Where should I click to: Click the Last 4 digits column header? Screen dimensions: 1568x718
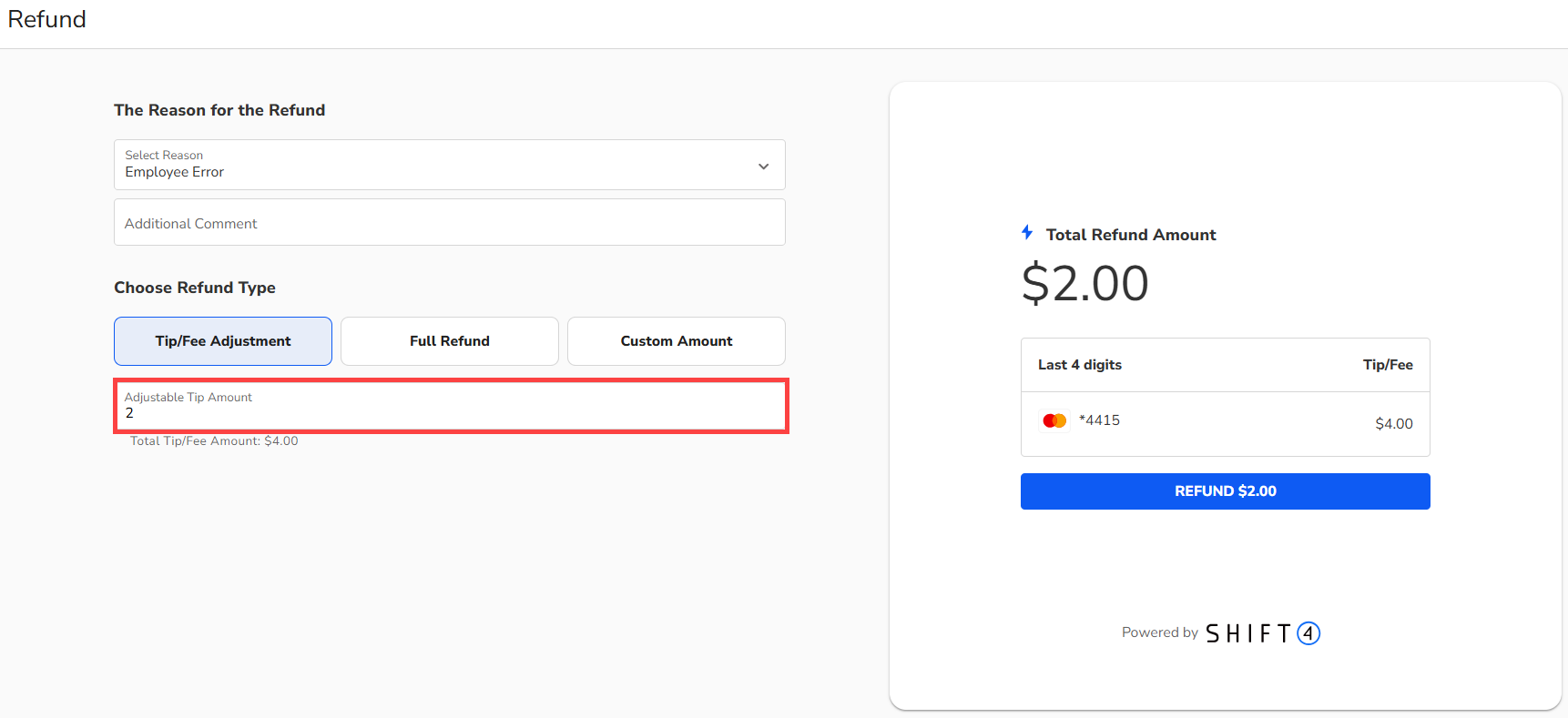(x=1080, y=365)
